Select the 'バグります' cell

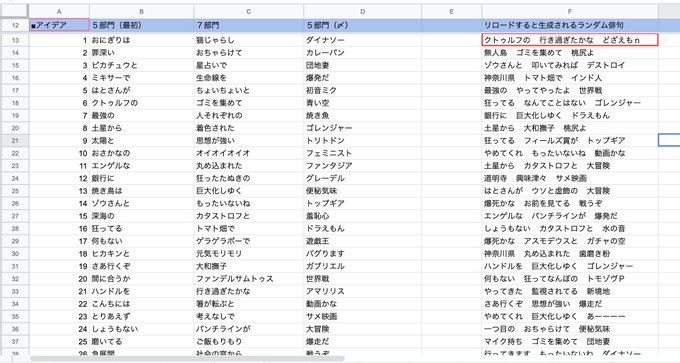click(362, 254)
